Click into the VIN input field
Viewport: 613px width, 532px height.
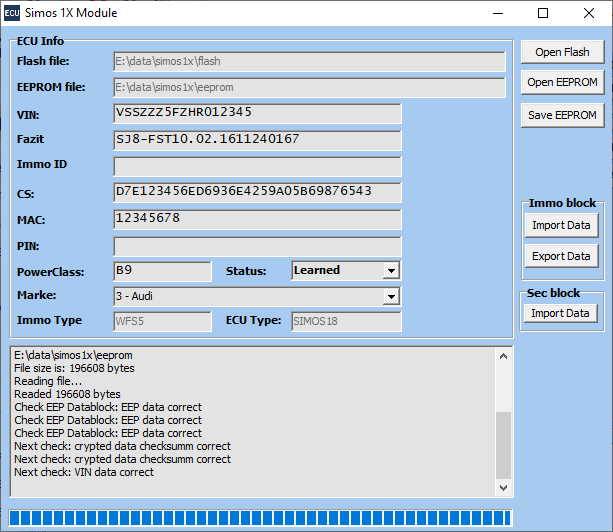pos(257,113)
